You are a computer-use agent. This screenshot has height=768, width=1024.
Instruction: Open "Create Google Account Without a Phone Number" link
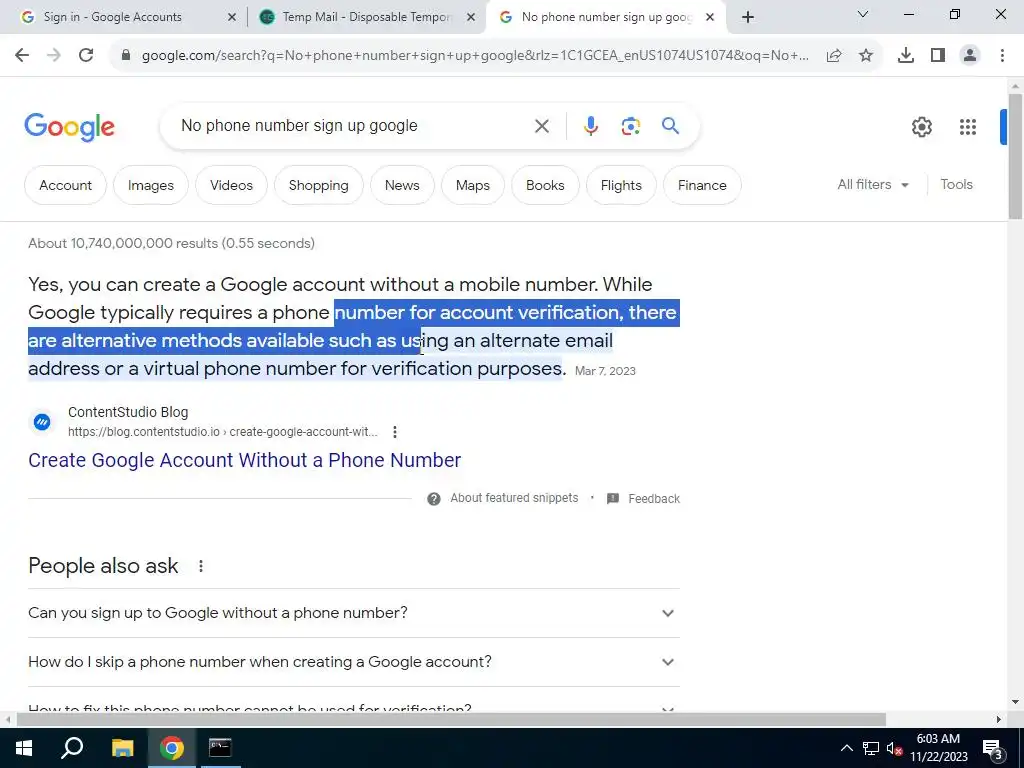244,460
